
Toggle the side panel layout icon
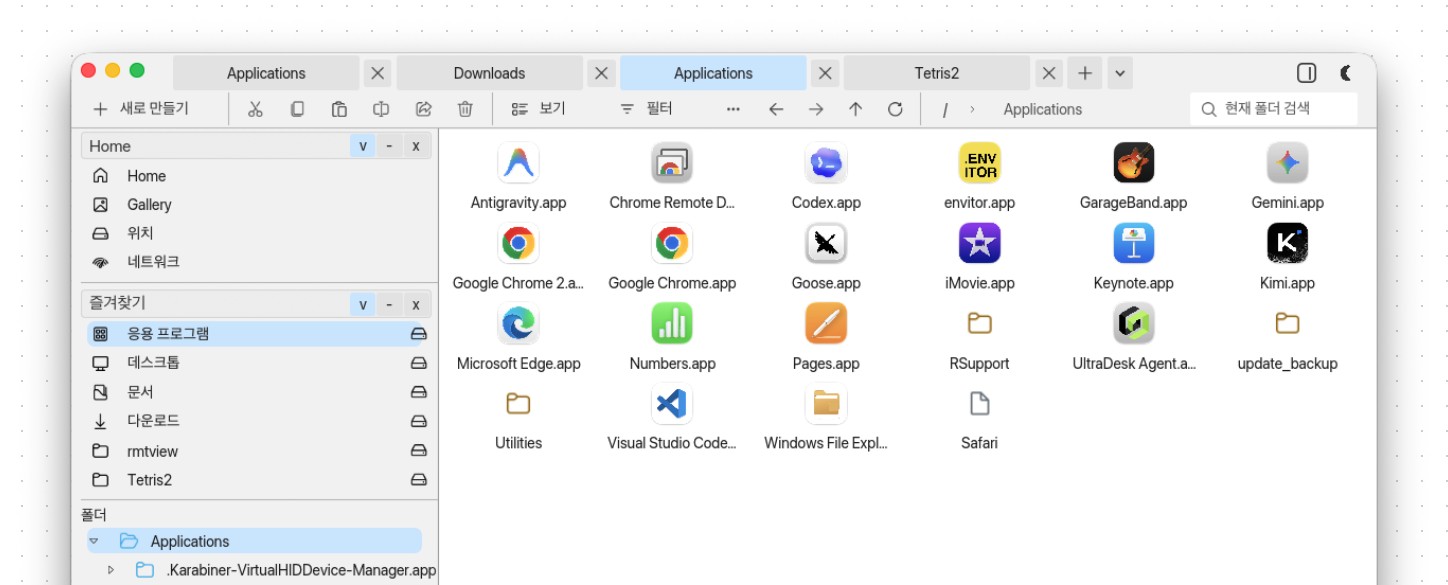tap(1306, 73)
